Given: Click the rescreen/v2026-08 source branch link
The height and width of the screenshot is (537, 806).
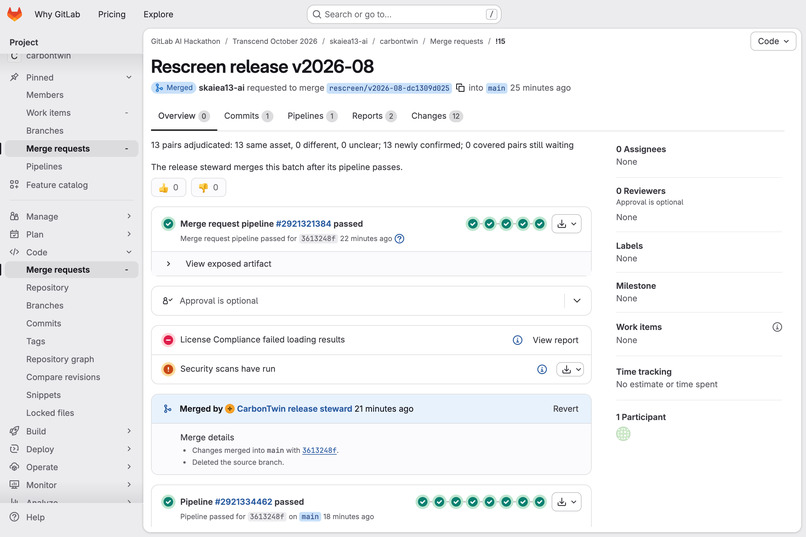Looking at the screenshot, I should [x=389, y=88].
